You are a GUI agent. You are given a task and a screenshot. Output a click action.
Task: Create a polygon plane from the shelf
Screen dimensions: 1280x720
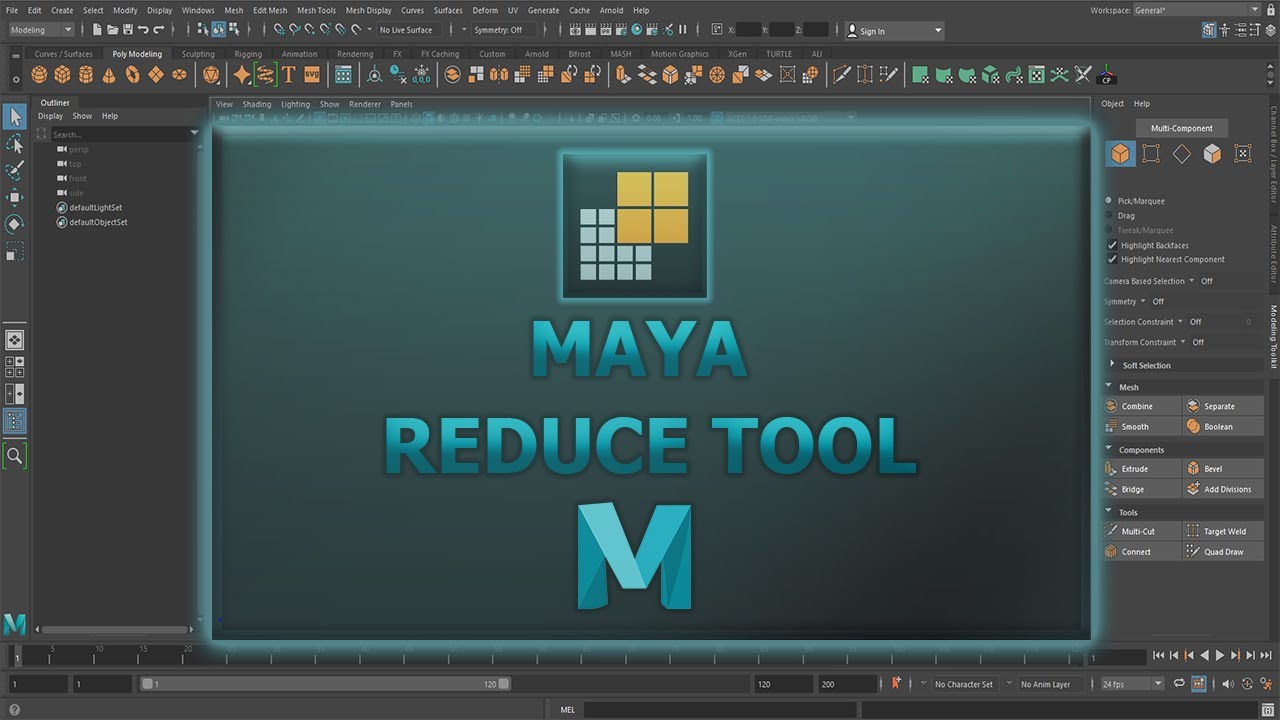[x=155, y=74]
